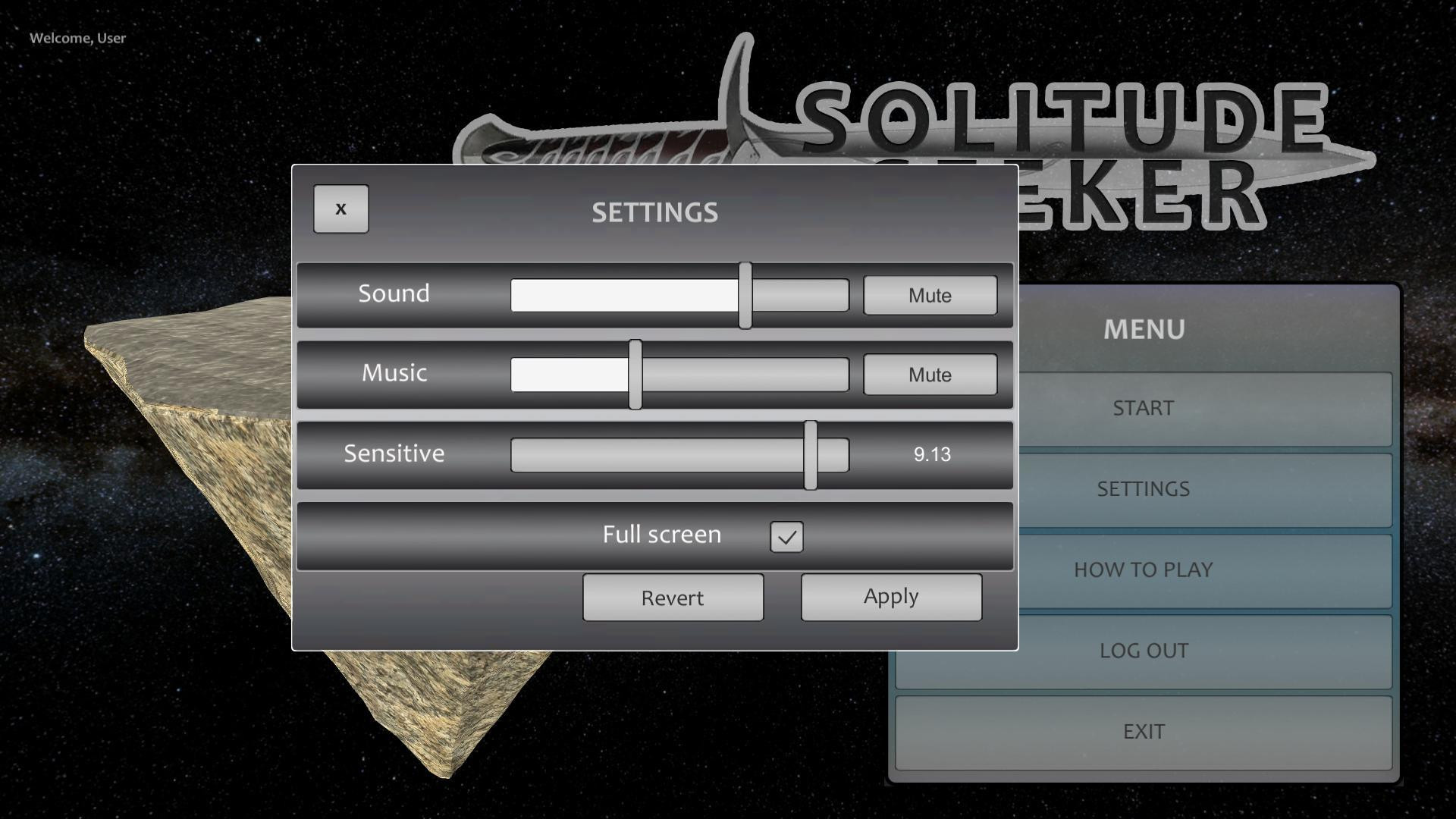Click the Music volume slider handle
The image size is (1456, 819).
[635, 375]
